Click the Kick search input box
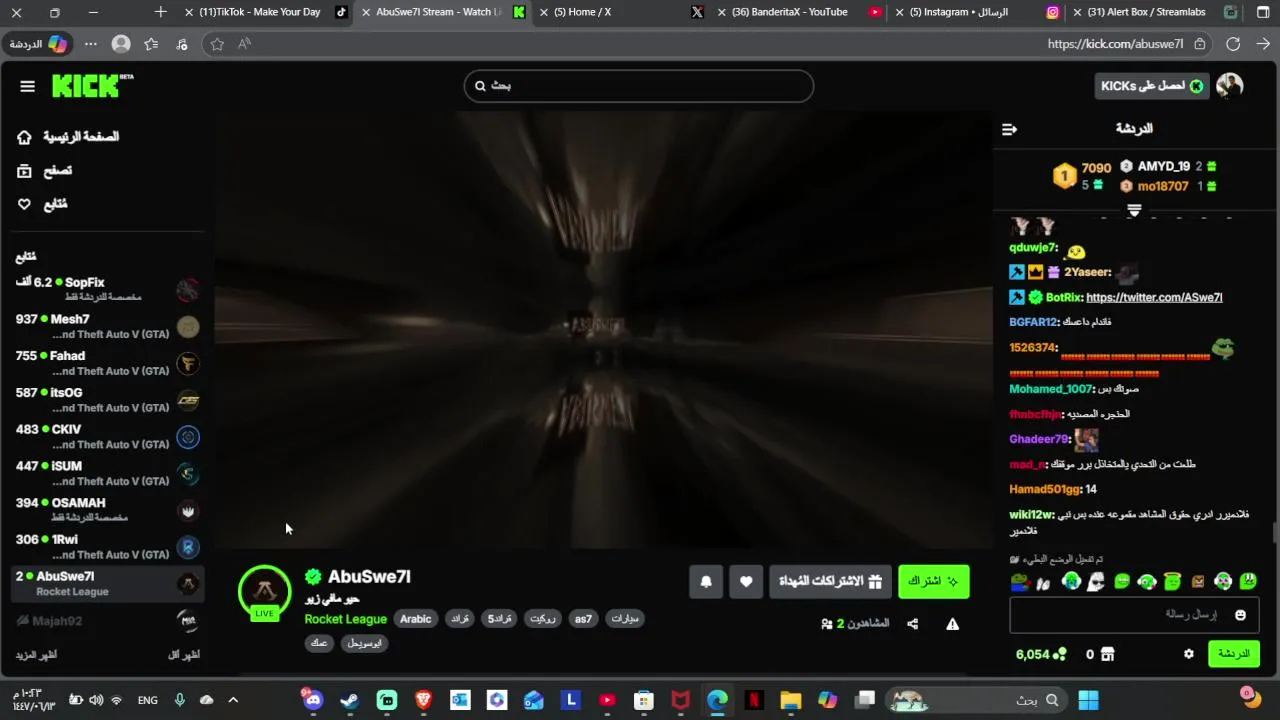1280x720 pixels. coord(639,86)
